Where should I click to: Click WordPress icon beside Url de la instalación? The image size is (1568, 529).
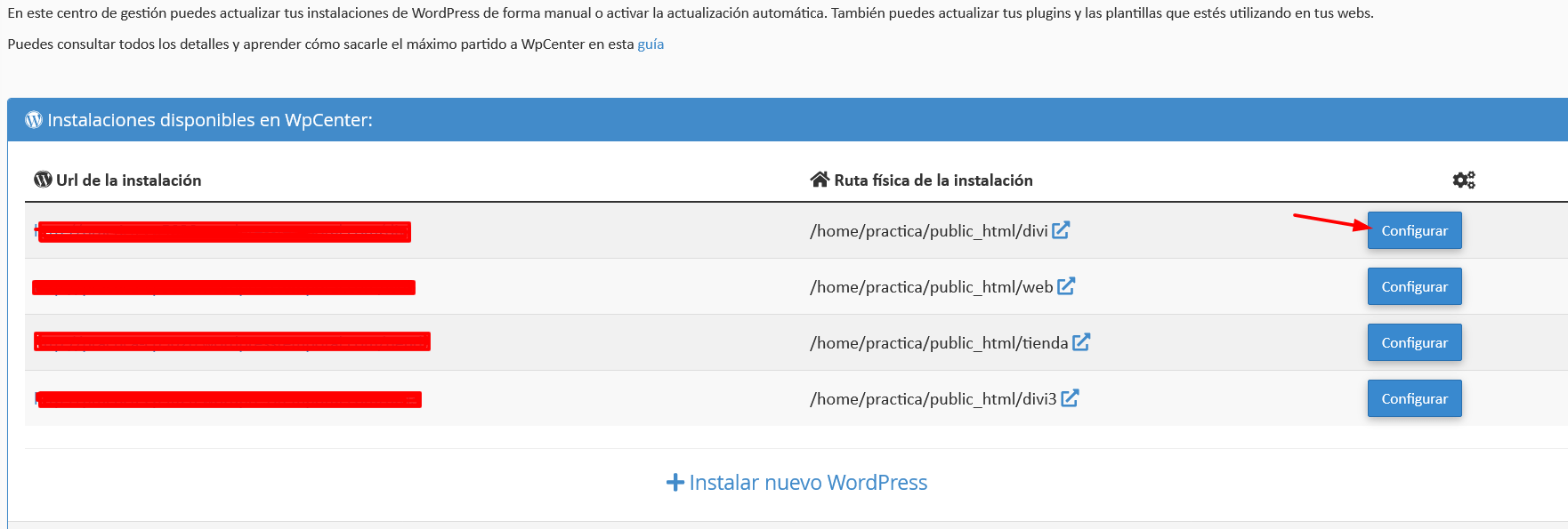[43, 180]
